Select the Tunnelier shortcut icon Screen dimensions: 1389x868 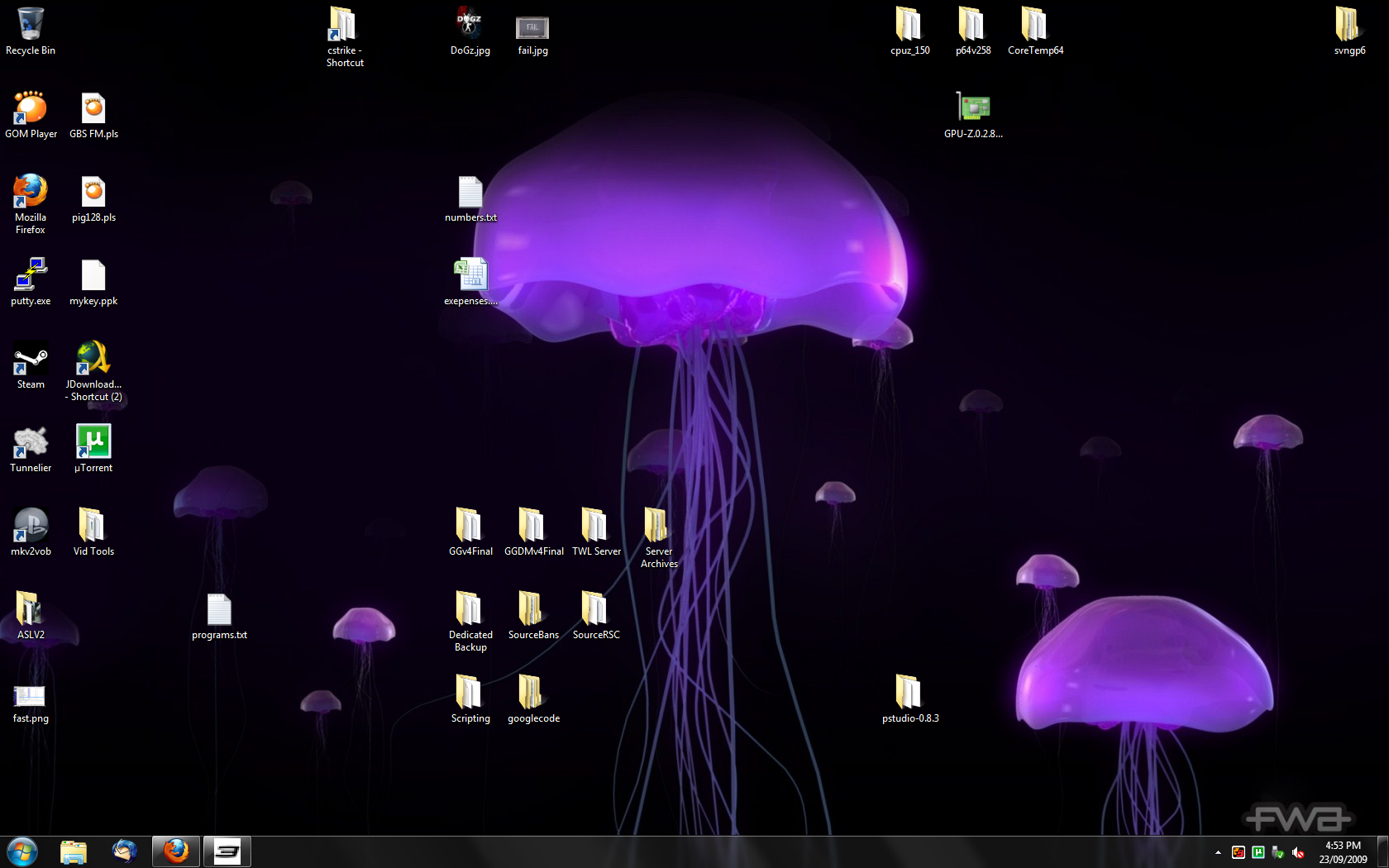(31, 449)
